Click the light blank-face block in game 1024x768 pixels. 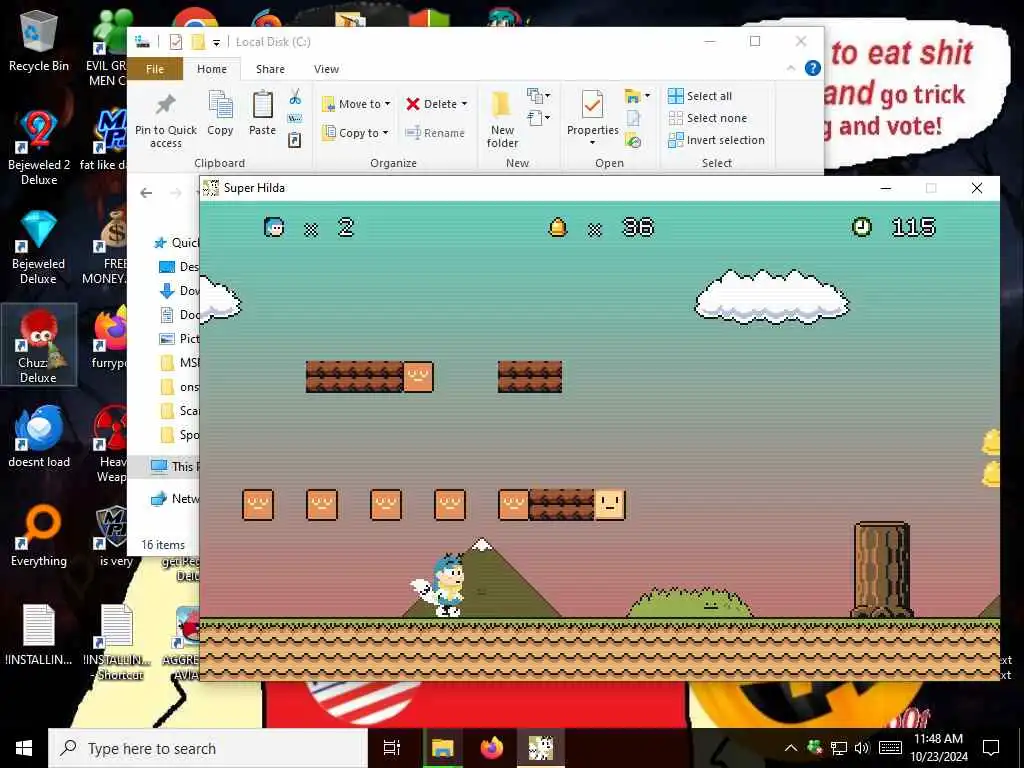(x=609, y=505)
